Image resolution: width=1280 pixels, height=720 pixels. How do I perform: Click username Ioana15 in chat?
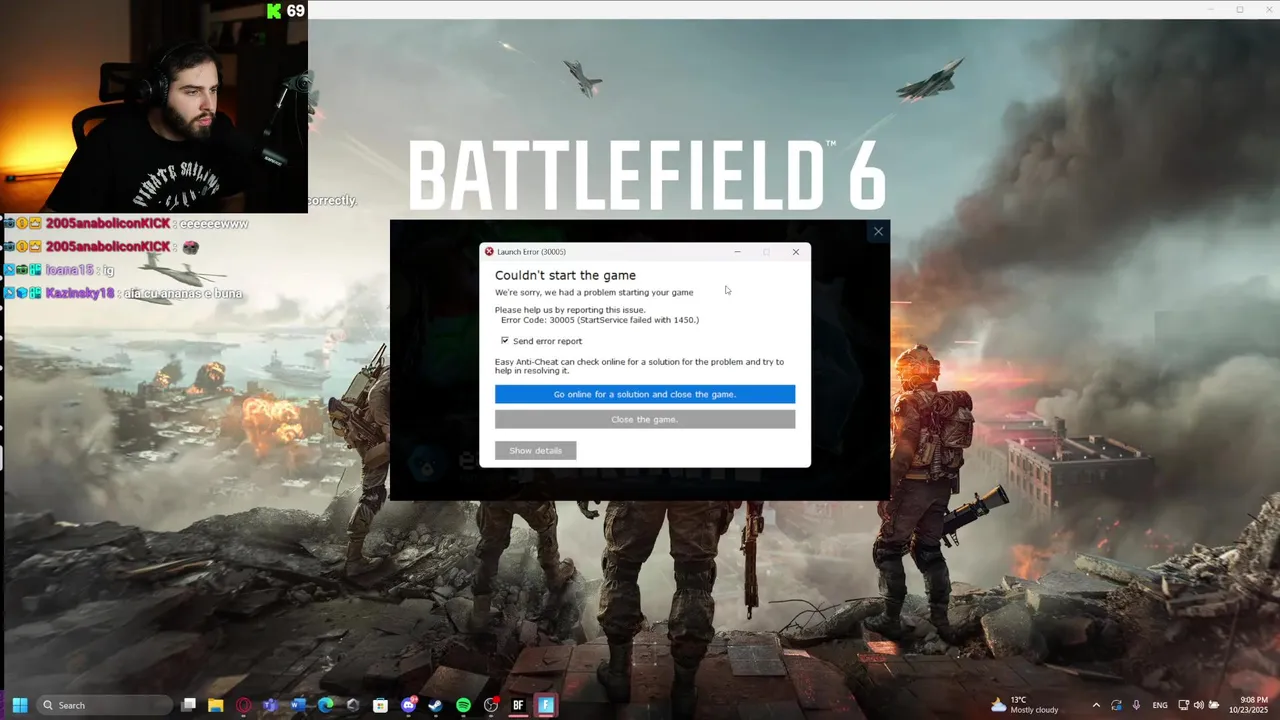[x=69, y=270]
